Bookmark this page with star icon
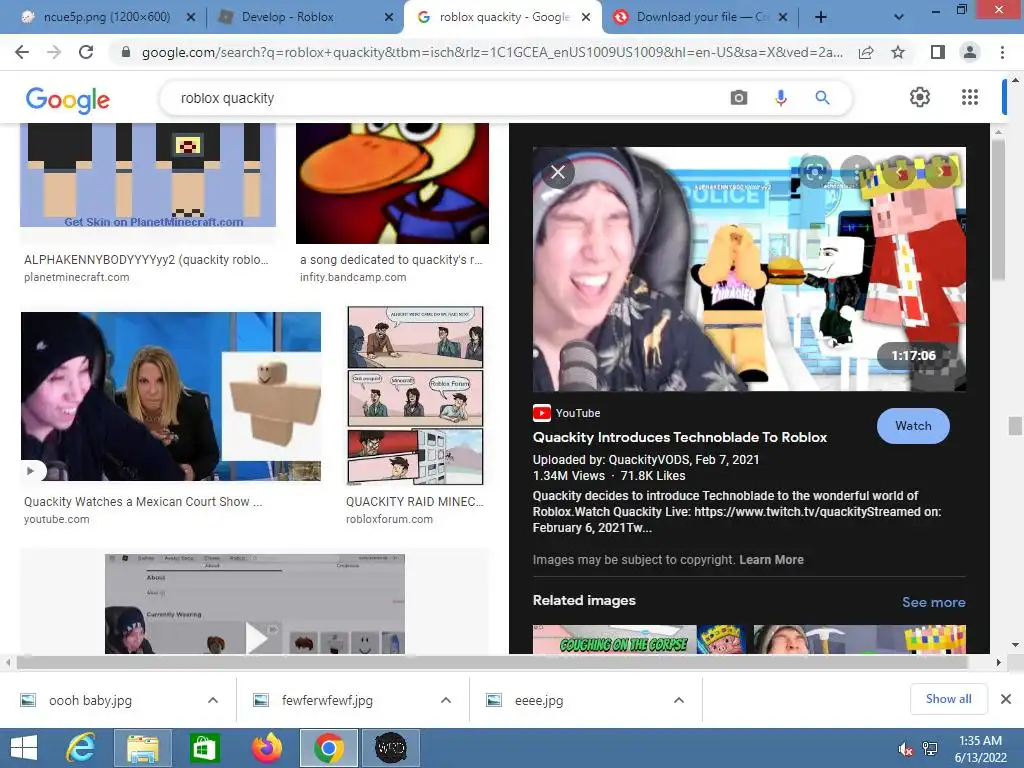This screenshot has height=768, width=1024. [898, 52]
